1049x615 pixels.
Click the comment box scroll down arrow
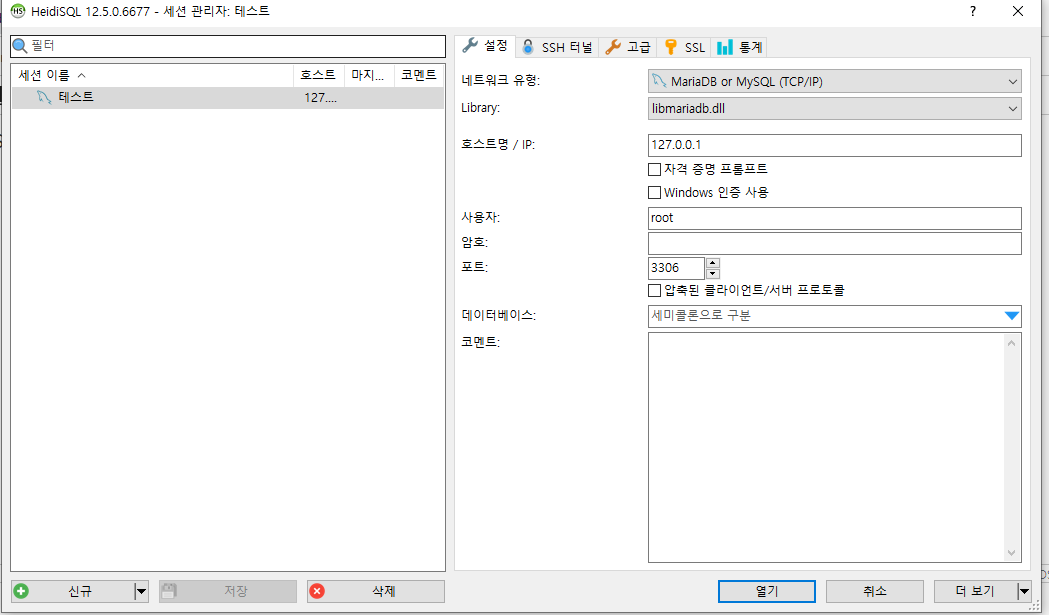pyautogui.click(x=1011, y=553)
